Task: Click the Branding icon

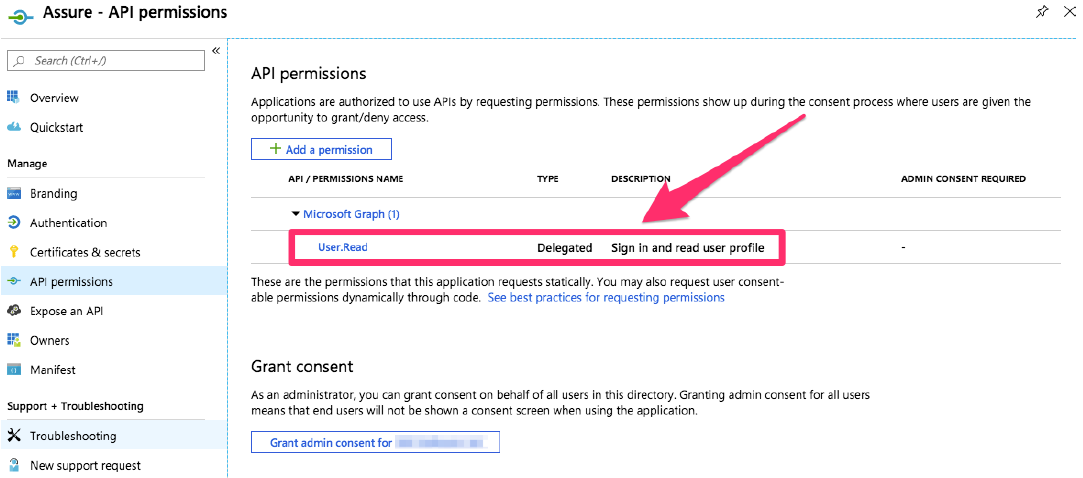Action: pos(14,193)
